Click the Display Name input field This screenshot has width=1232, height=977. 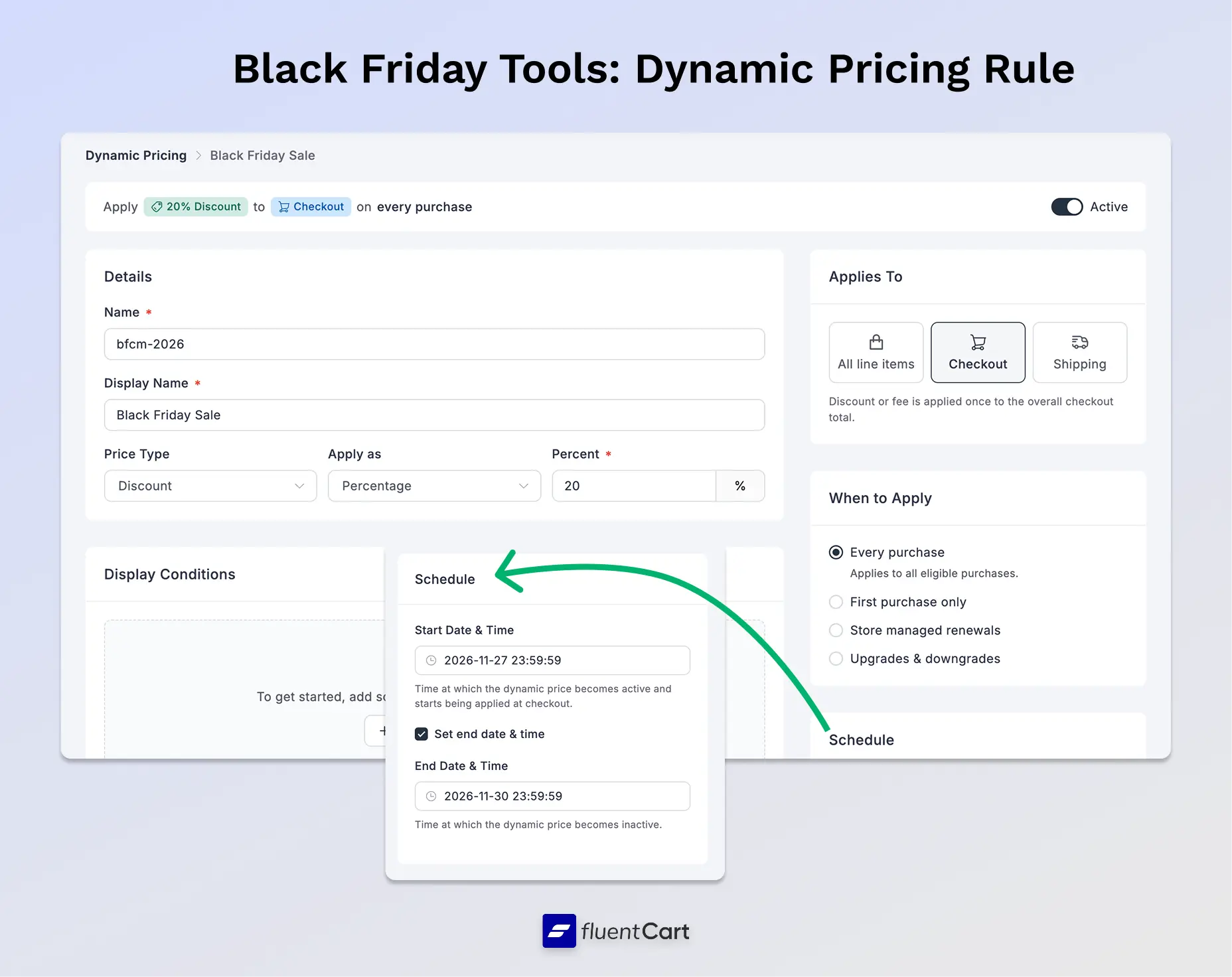[x=434, y=415]
